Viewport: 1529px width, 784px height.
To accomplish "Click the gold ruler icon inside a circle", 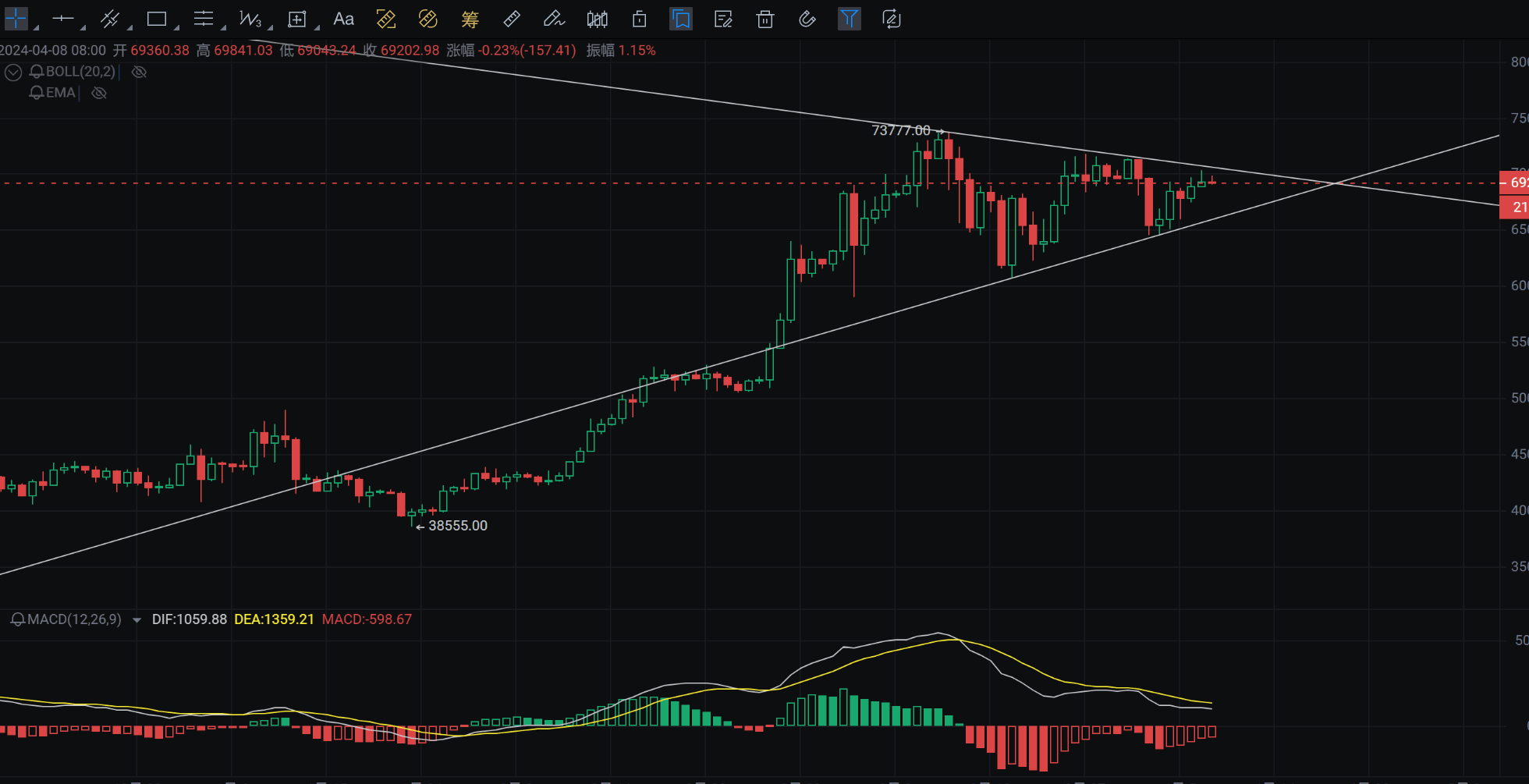I will click(x=427, y=19).
